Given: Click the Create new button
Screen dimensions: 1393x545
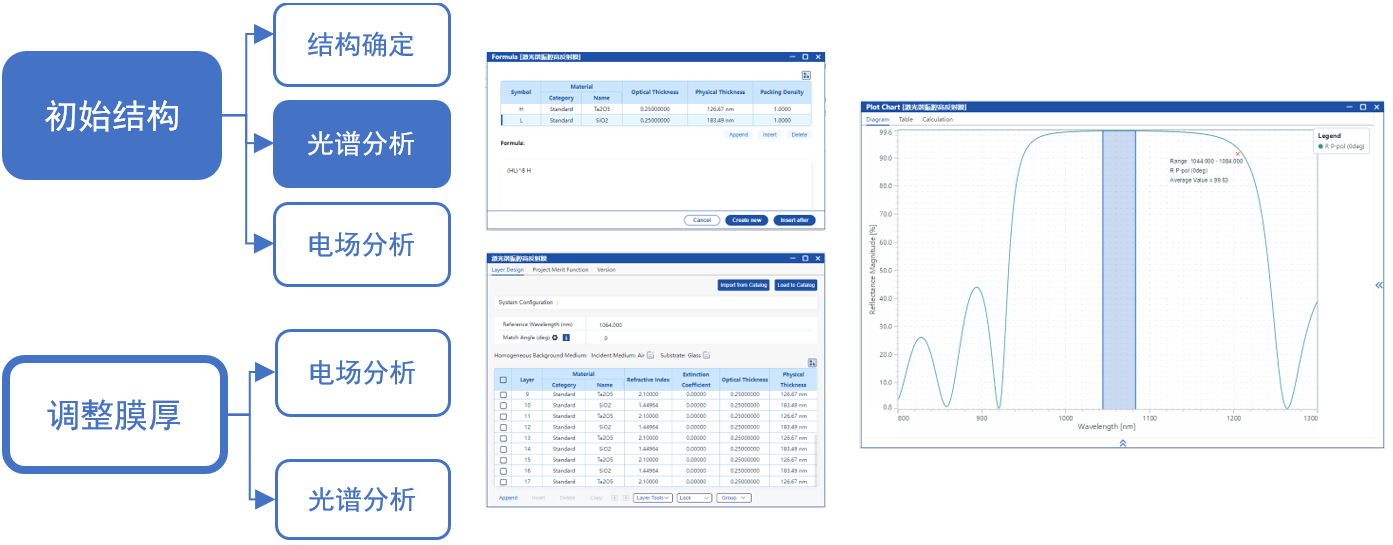Looking at the screenshot, I should click(746, 220).
